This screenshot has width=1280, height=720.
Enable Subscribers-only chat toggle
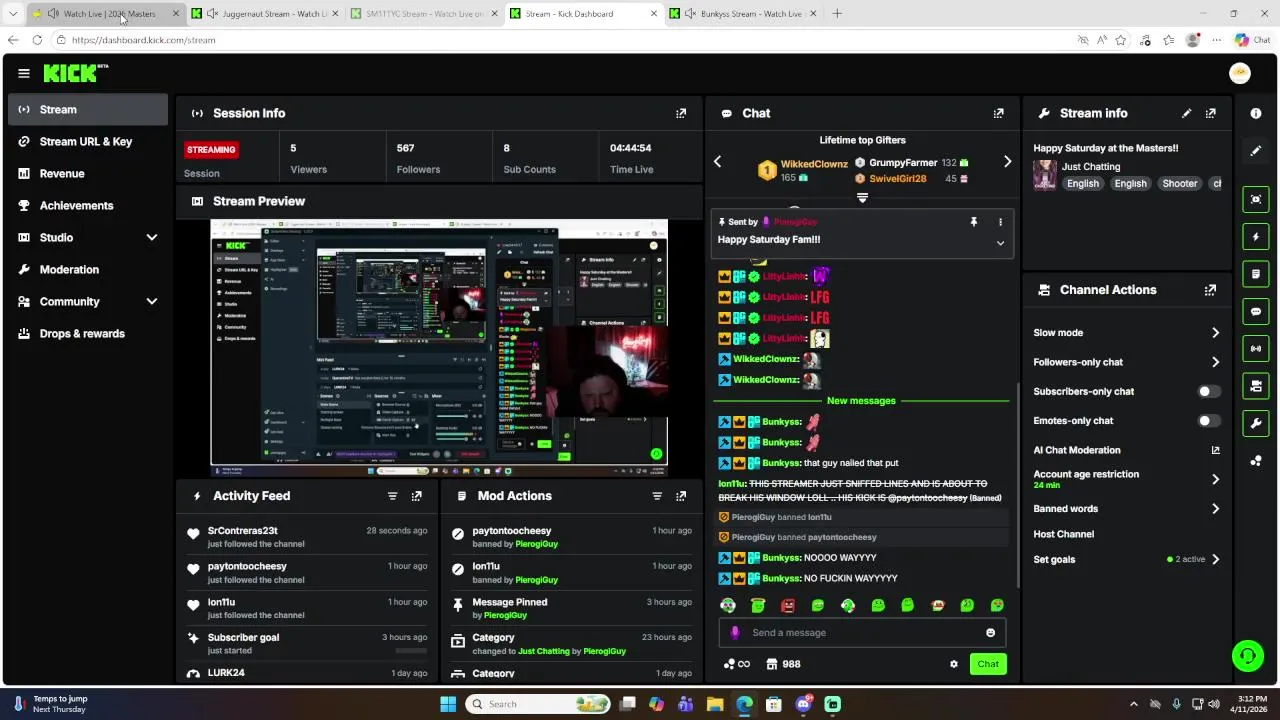[x=1209, y=391]
